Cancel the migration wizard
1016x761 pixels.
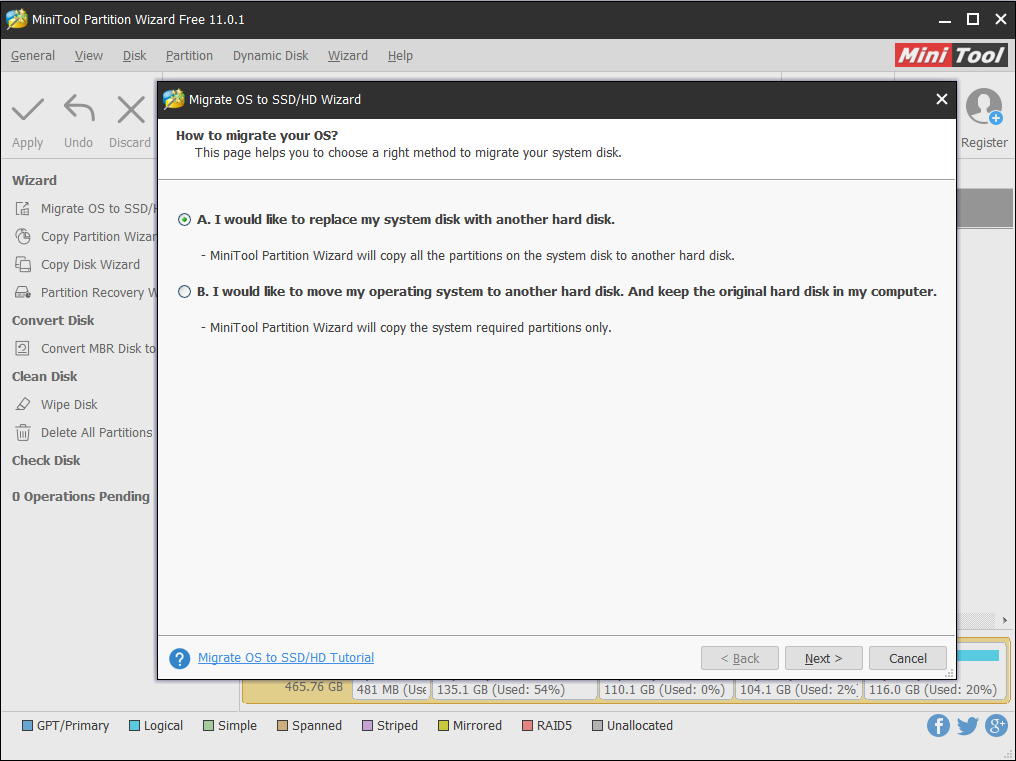(907, 658)
